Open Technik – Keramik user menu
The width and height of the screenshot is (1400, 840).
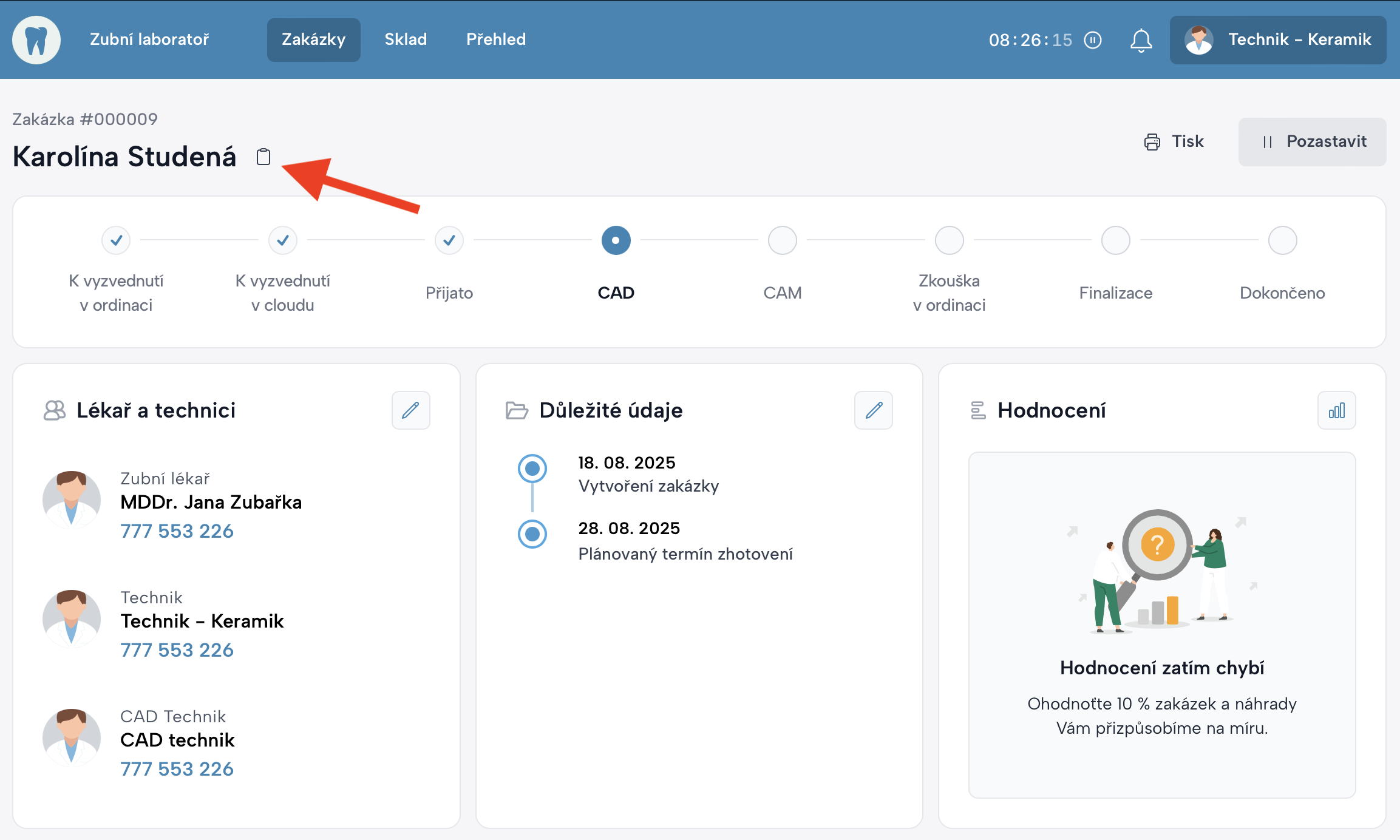[x=1278, y=40]
